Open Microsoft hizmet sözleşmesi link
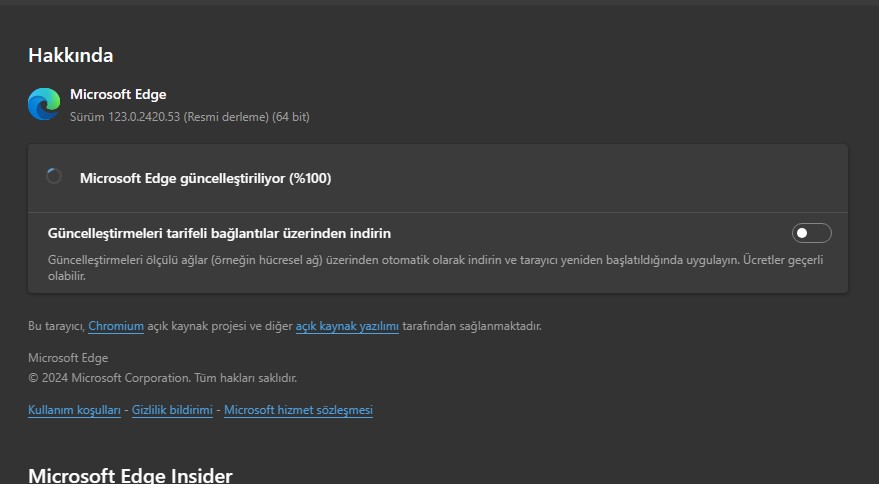 click(298, 410)
